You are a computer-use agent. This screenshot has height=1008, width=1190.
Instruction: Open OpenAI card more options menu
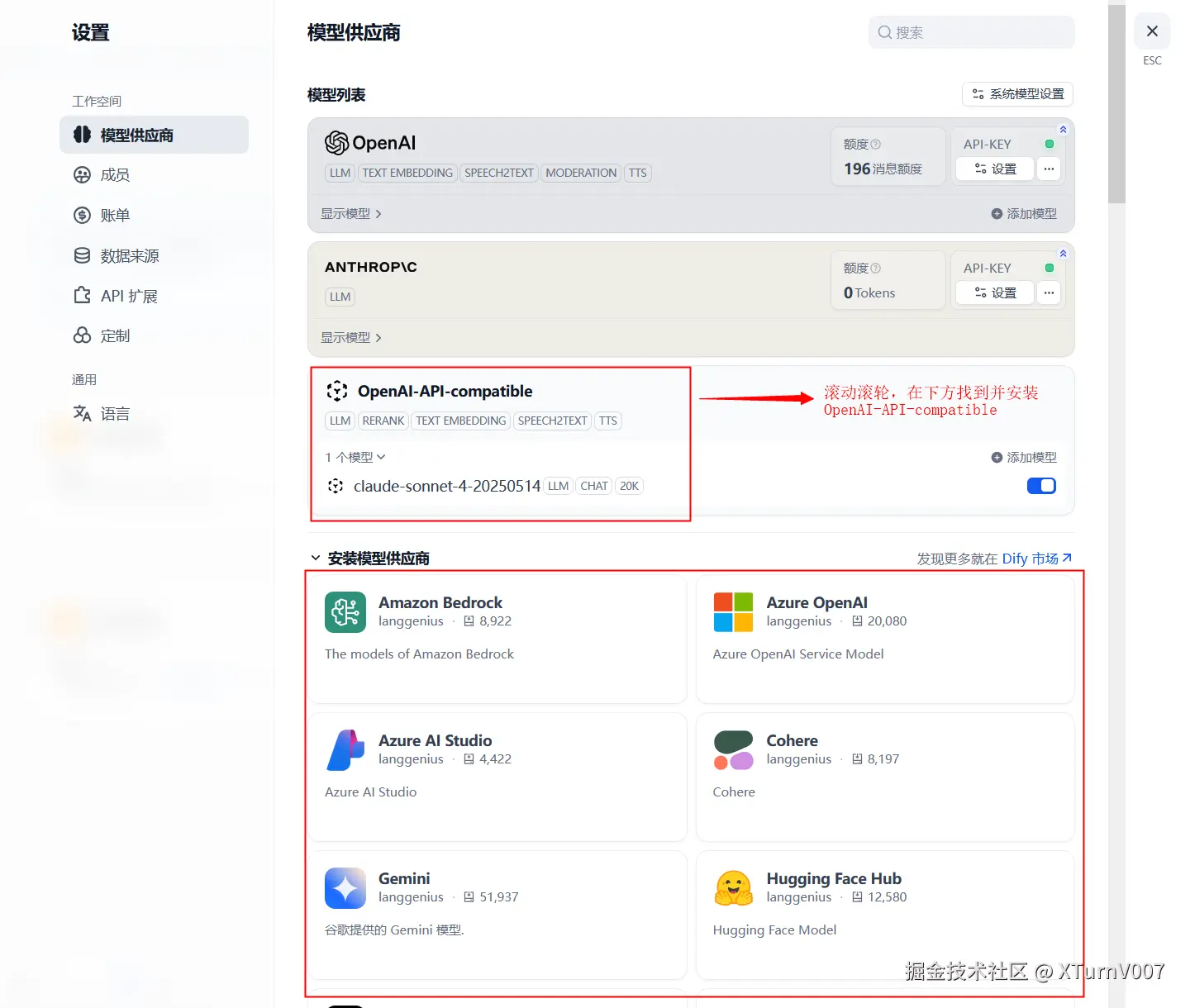point(1049,169)
